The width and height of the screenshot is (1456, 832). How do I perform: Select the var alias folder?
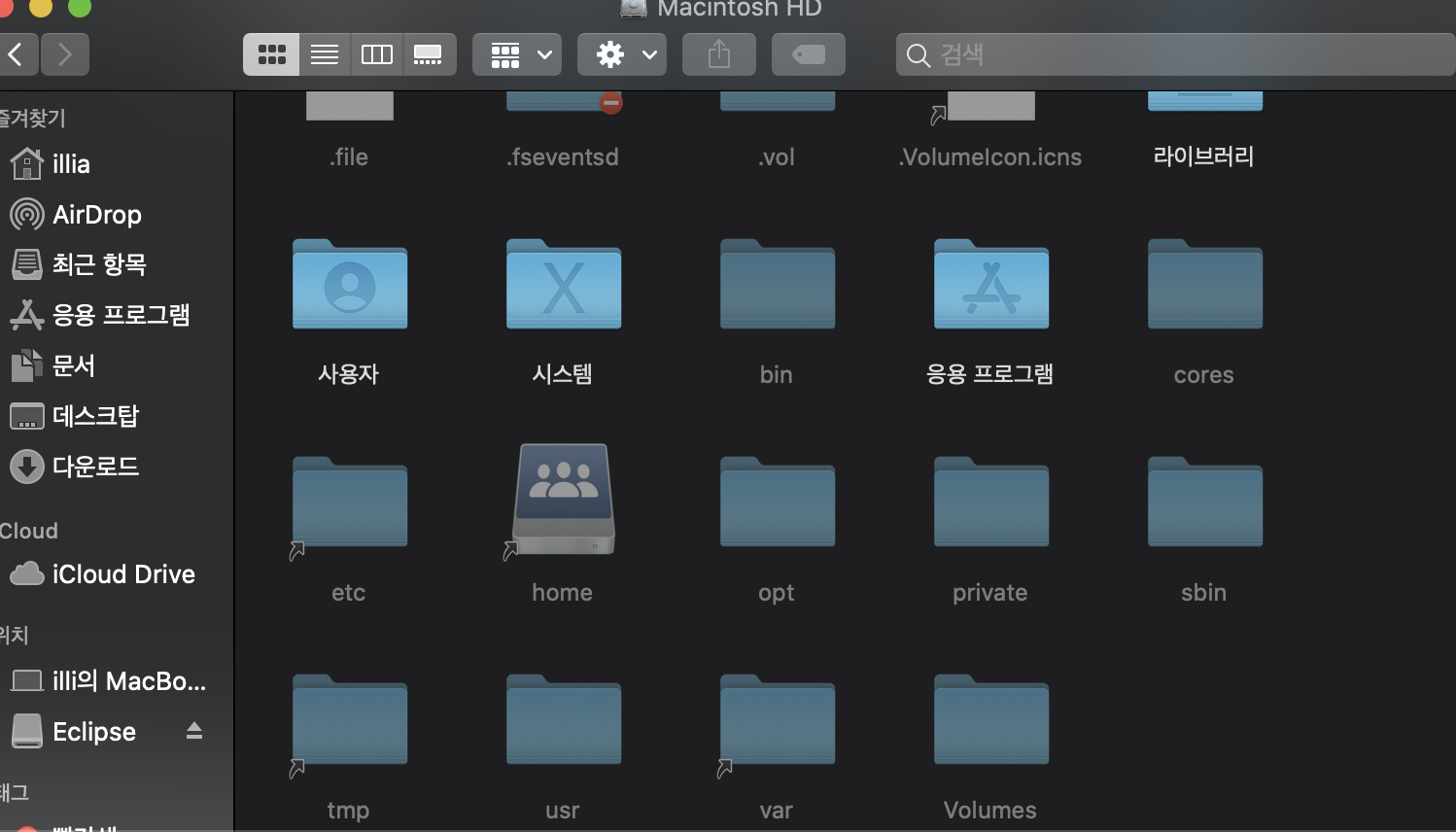(778, 719)
